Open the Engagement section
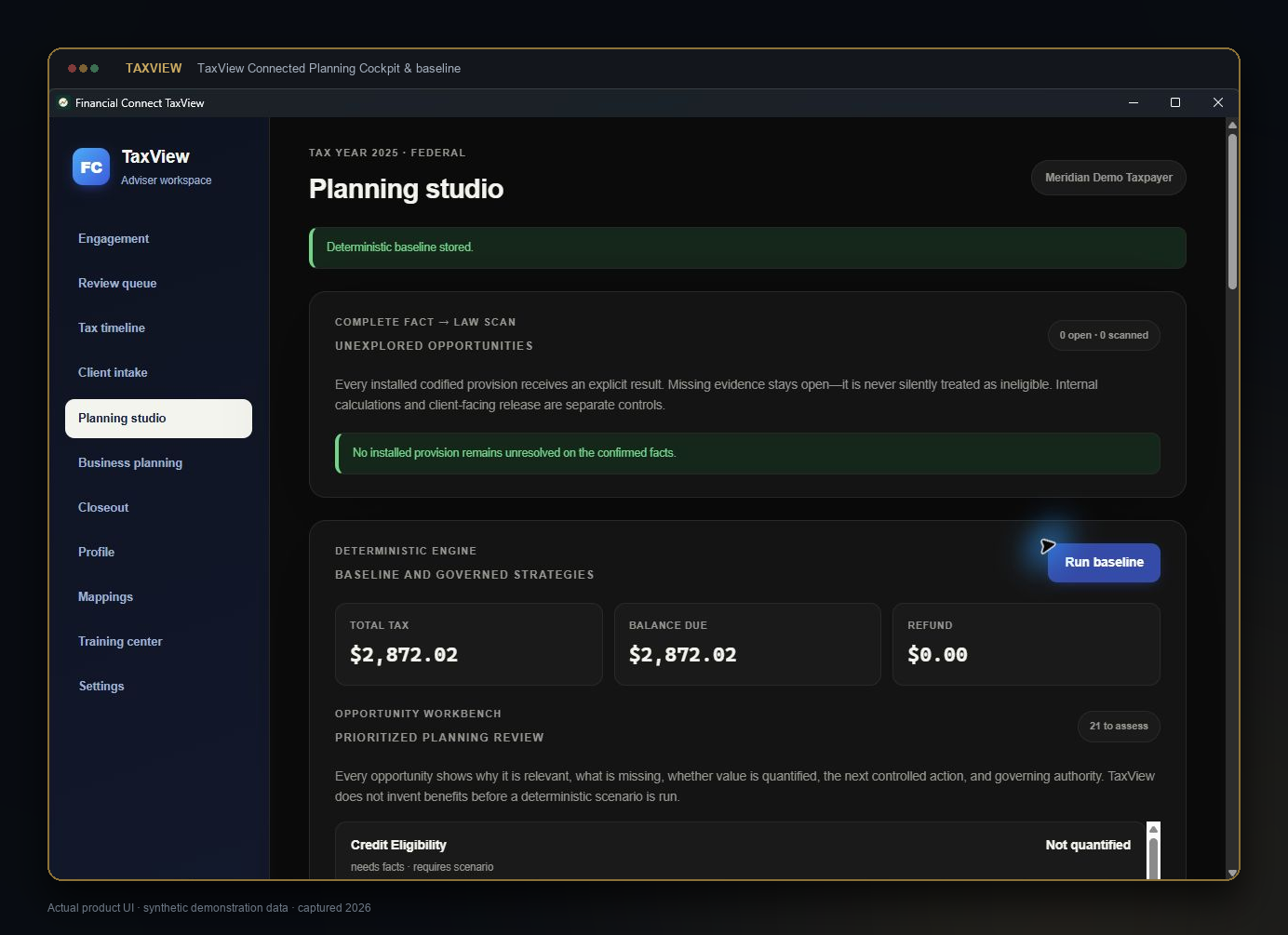The height and width of the screenshot is (935, 1288). 158,239
